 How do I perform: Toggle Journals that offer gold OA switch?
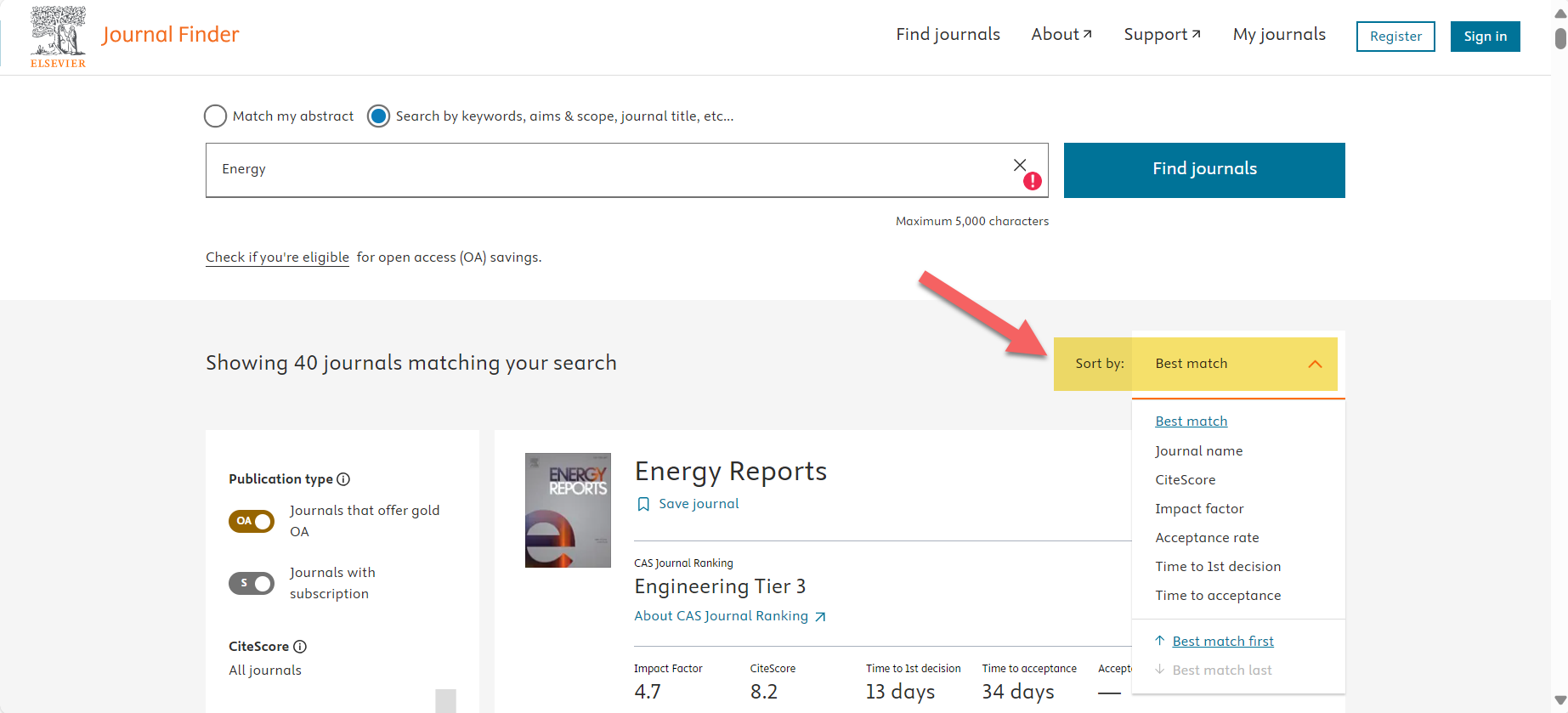pos(252,521)
